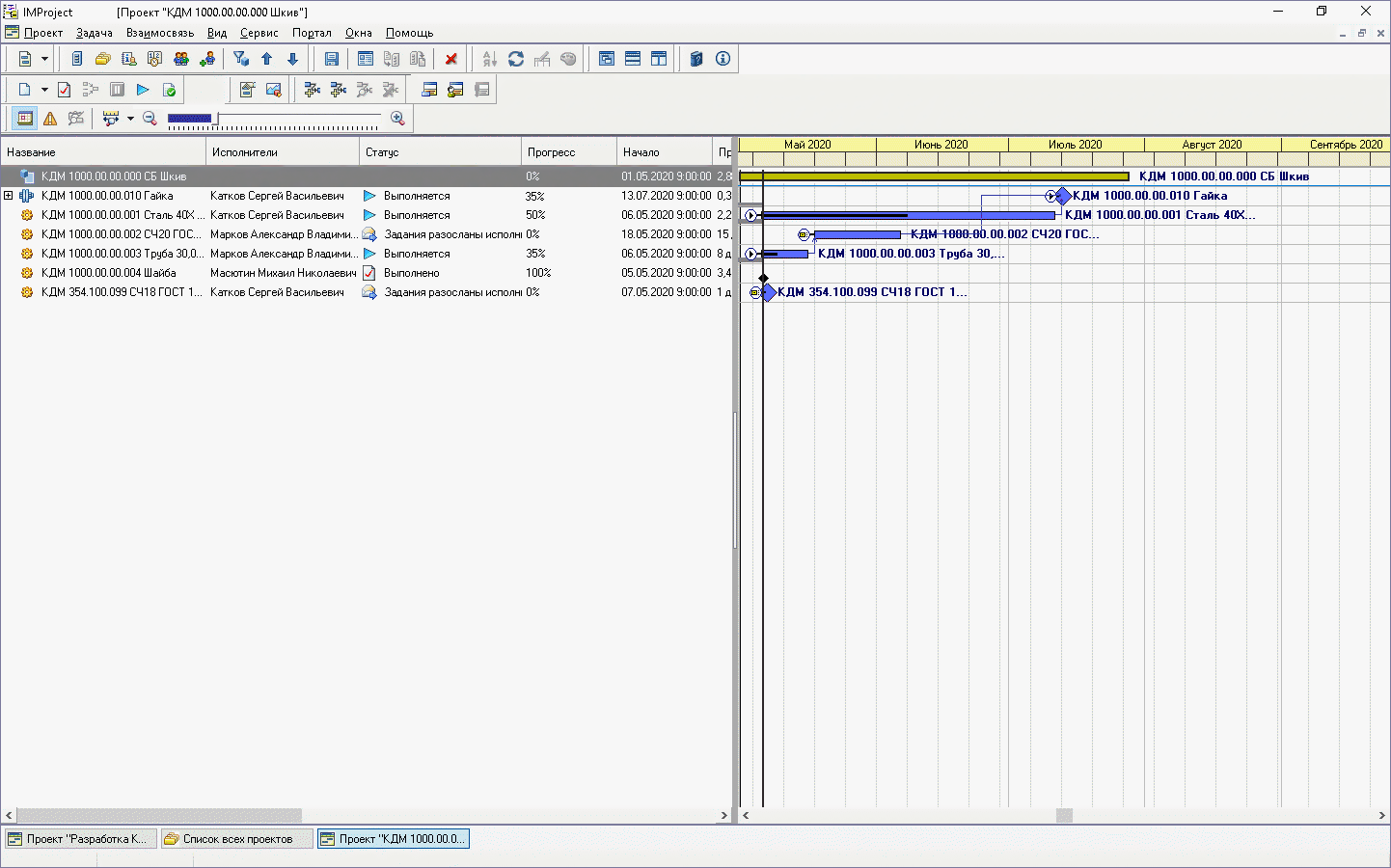Click the info circle icon
The width and height of the screenshot is (1391, 868).
[x=723, y=59]
